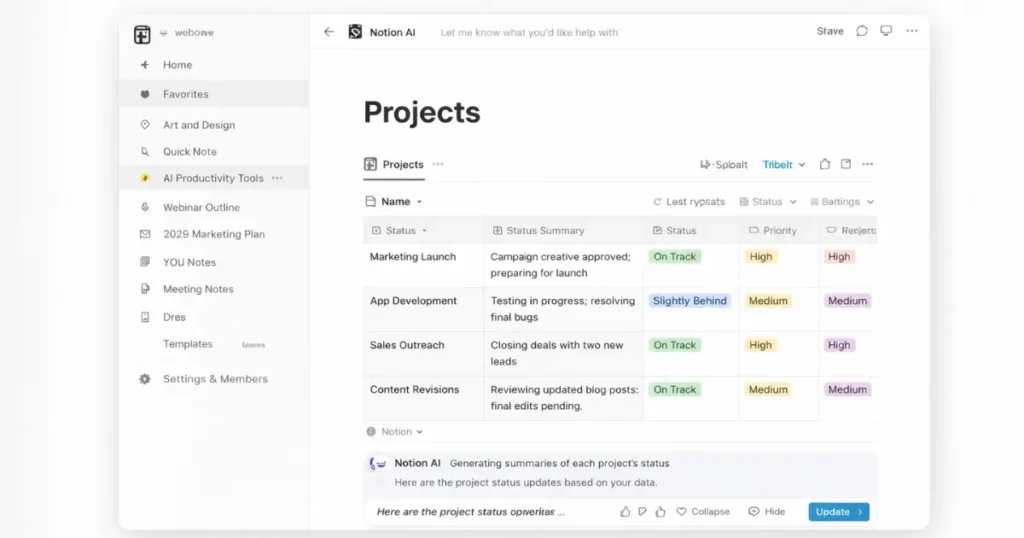1024x538 pixels.
Task: Click the workspace logo icon at top-left
Action: (x=142, y=34)
